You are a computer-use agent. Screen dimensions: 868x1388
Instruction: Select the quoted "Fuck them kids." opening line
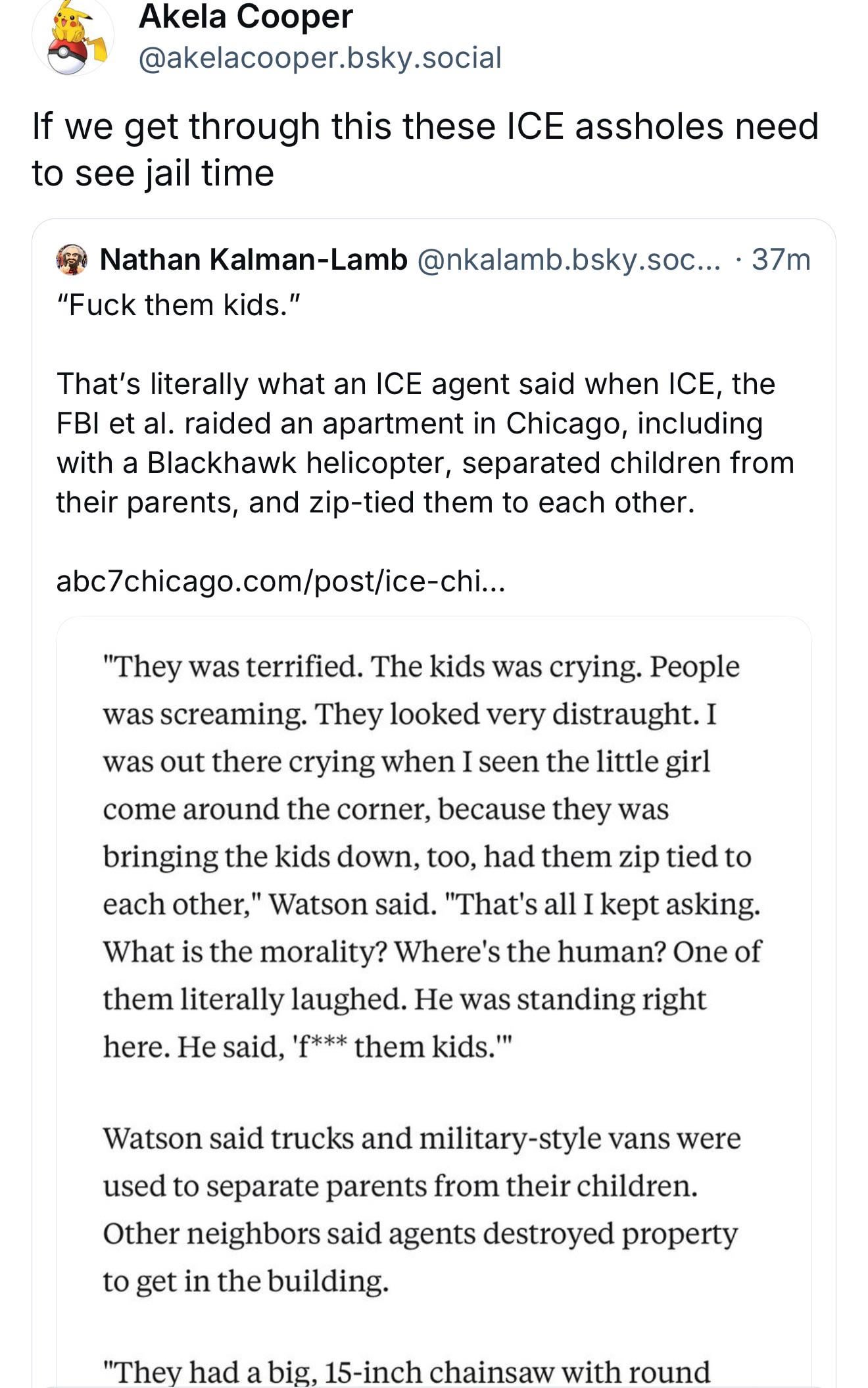pos(178,305)
